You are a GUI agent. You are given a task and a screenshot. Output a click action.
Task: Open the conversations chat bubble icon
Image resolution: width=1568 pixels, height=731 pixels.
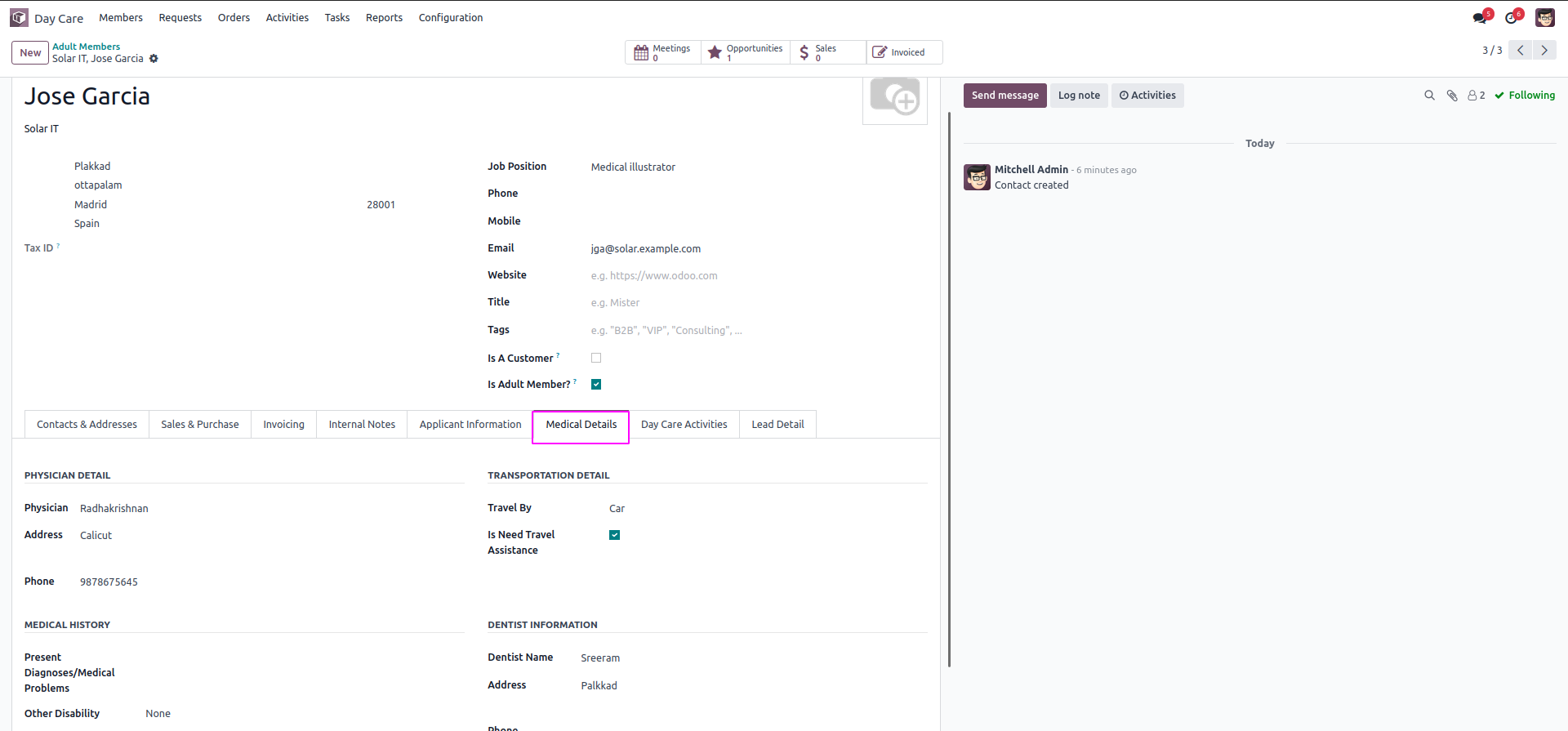1480,17
